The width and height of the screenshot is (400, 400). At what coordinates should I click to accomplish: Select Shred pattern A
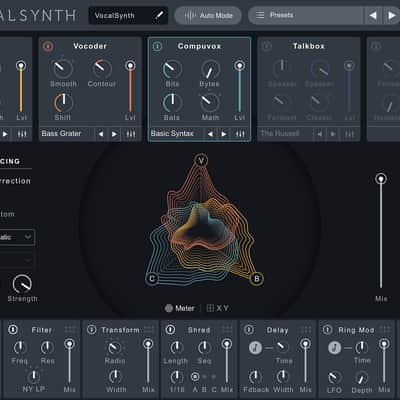click(195, 377)
